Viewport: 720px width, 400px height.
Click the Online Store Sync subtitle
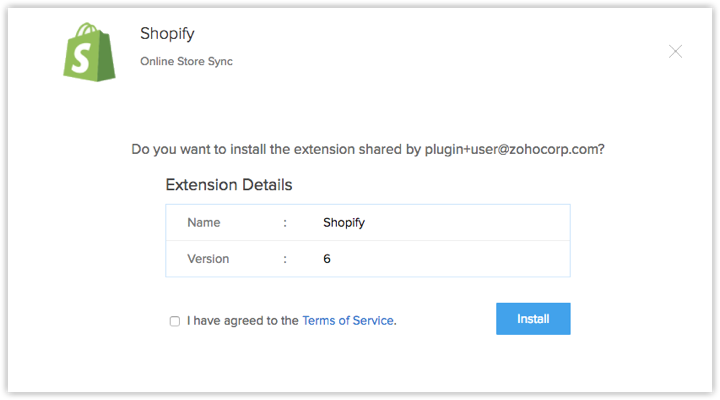tap(186, 62)
